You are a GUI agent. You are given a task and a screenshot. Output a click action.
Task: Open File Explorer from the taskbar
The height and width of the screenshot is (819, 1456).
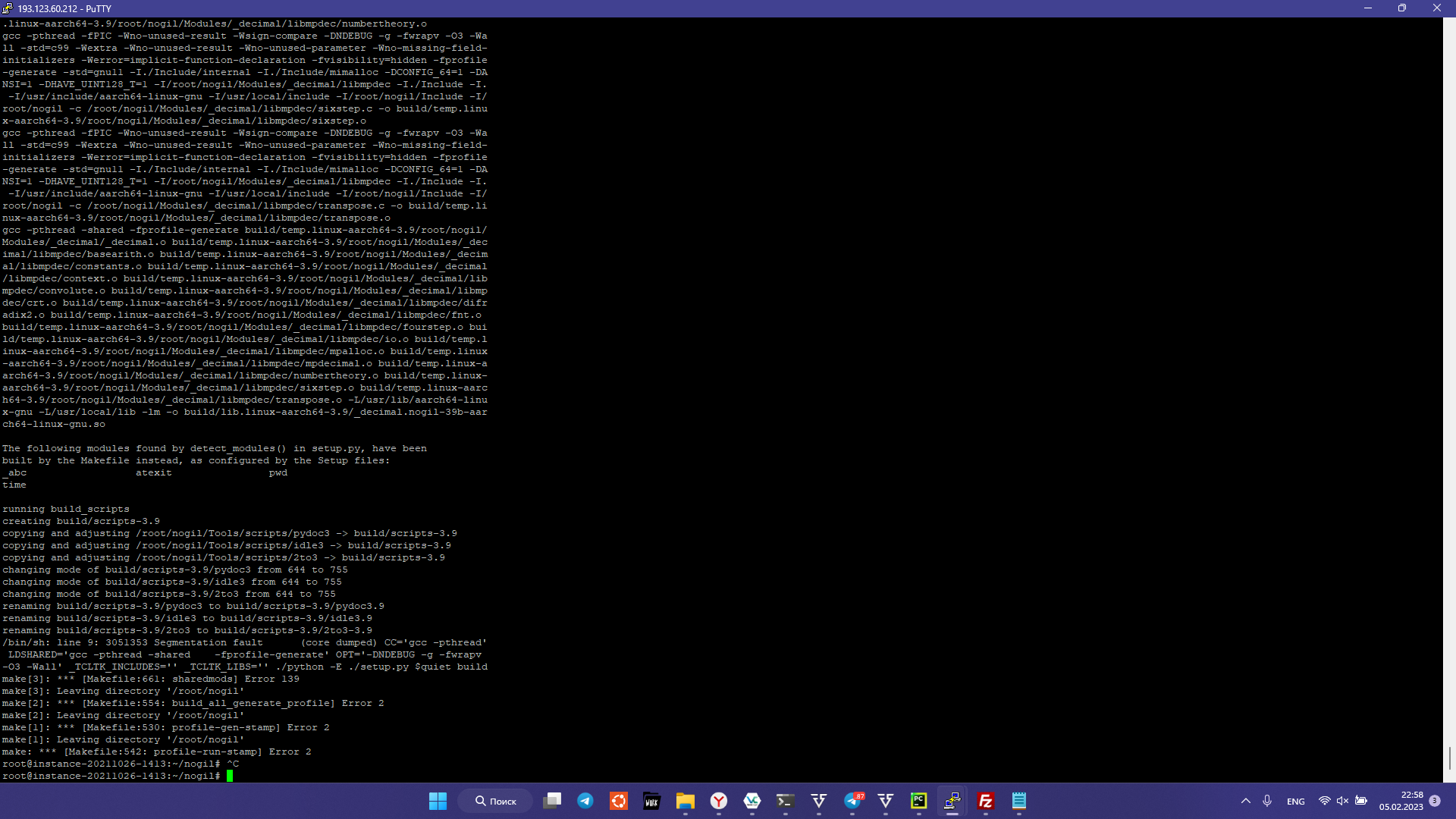tap(686, 801)
